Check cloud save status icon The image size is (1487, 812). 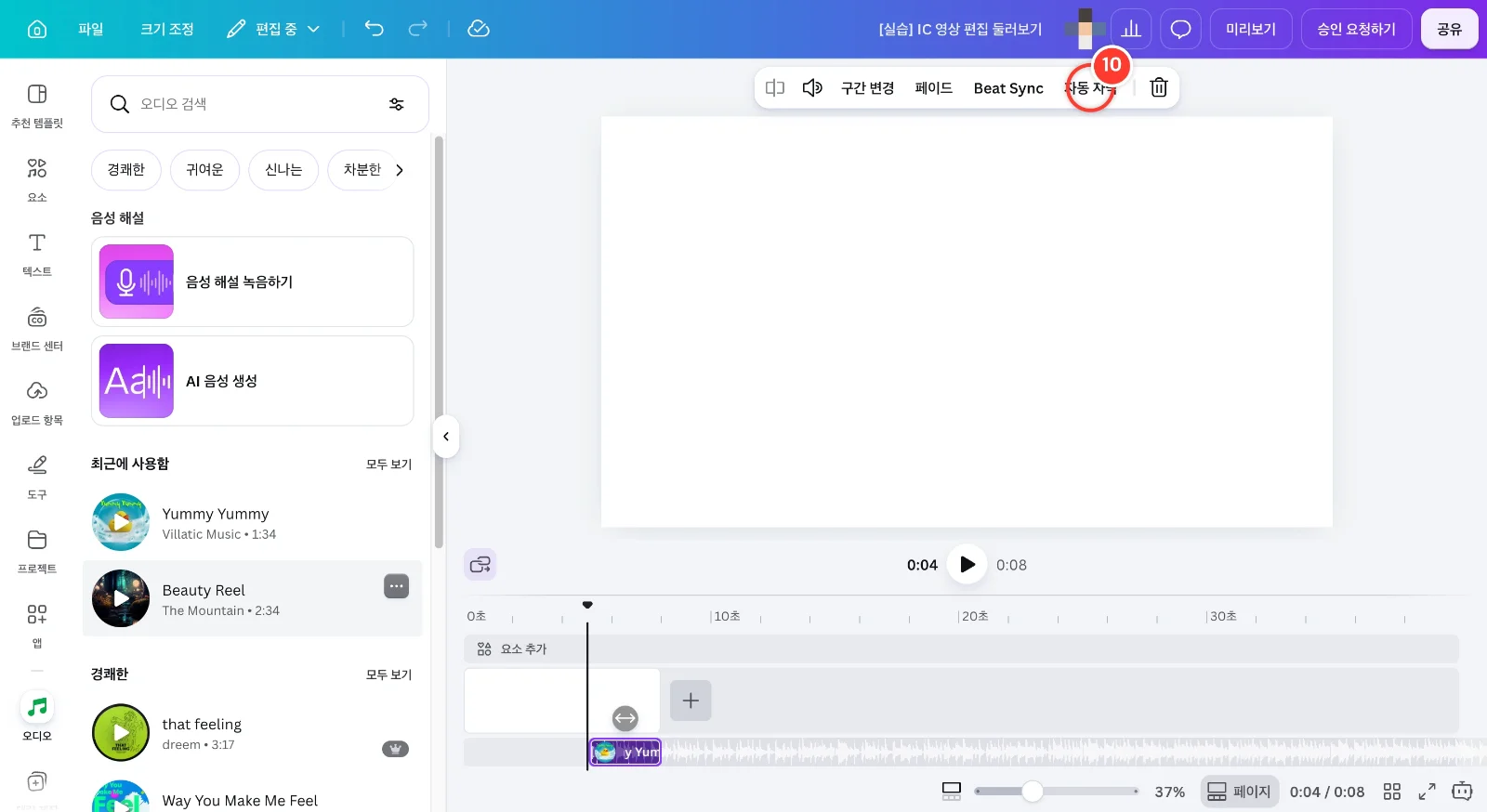[x=479, y=29]
